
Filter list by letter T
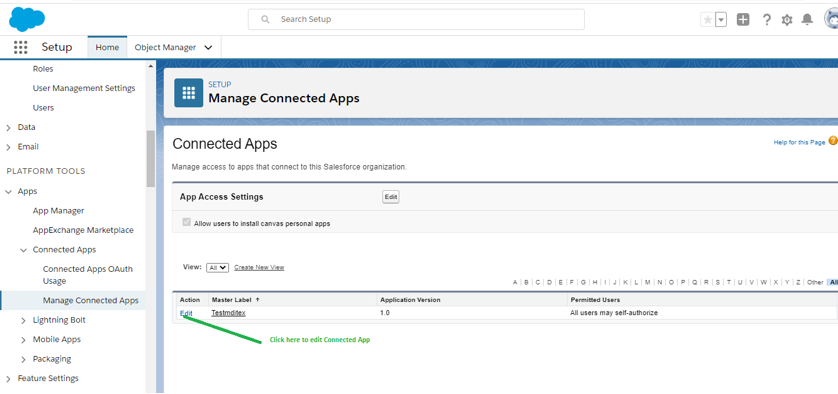click(x=728, y=282)
